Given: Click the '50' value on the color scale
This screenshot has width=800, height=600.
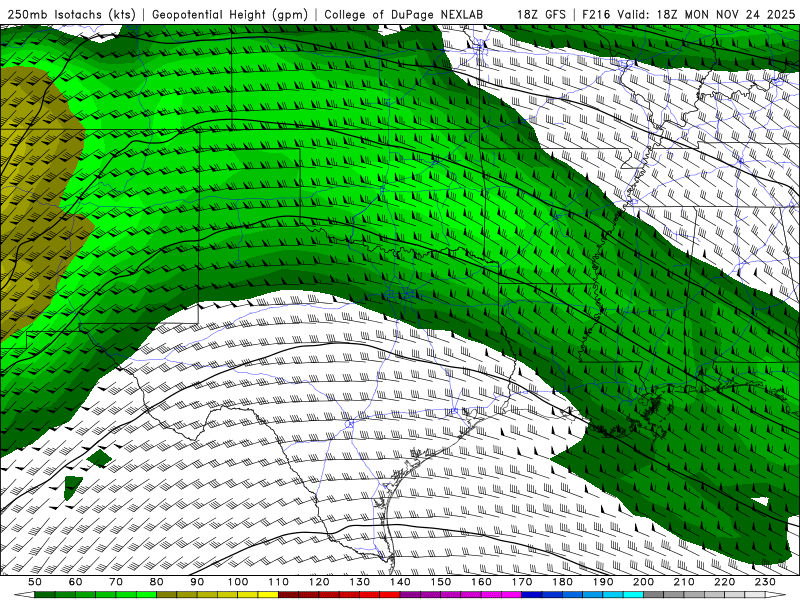Looking at the screenshot, I should click(x=35, y=582).
